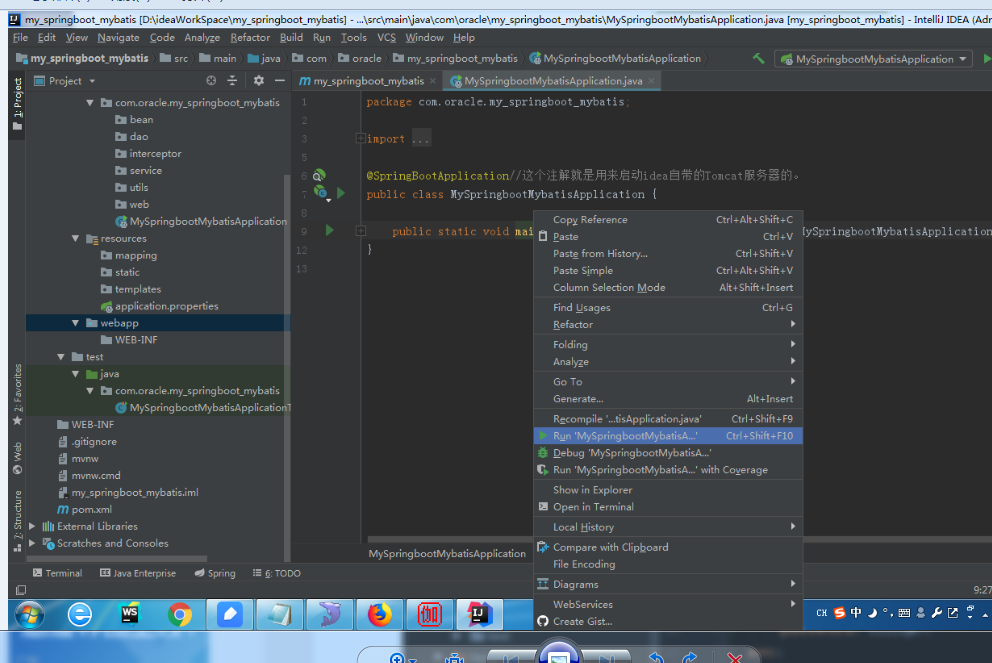Close the my_springboot_mybatis editor tab
This screenshot has height=663, width=992.
(433, 81)
